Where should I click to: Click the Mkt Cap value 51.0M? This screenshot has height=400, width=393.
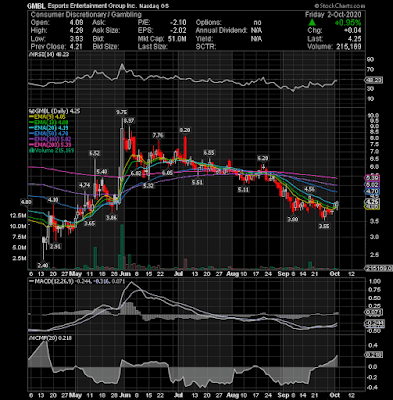[177, 39]
